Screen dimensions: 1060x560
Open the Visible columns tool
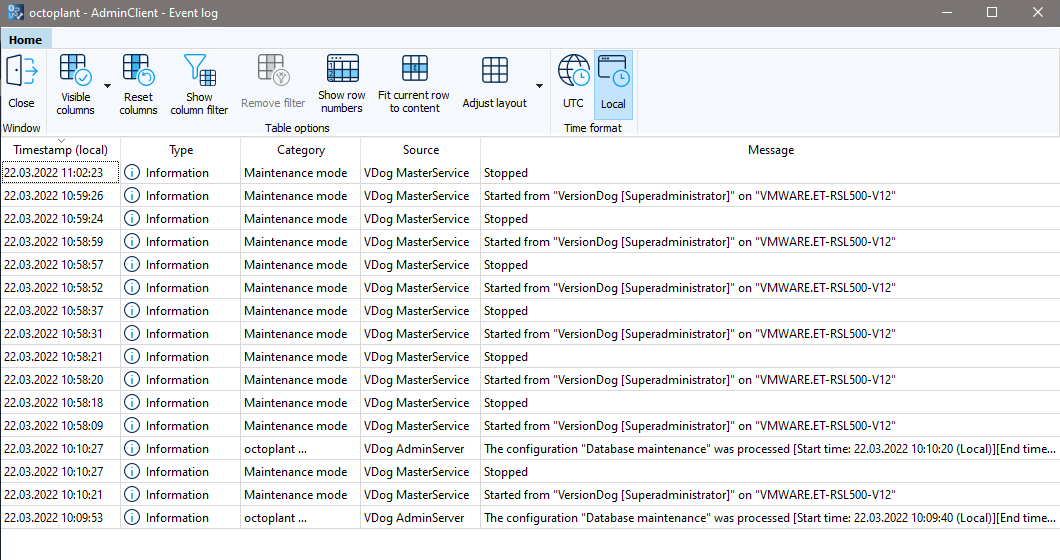click(x=75, y=73)
